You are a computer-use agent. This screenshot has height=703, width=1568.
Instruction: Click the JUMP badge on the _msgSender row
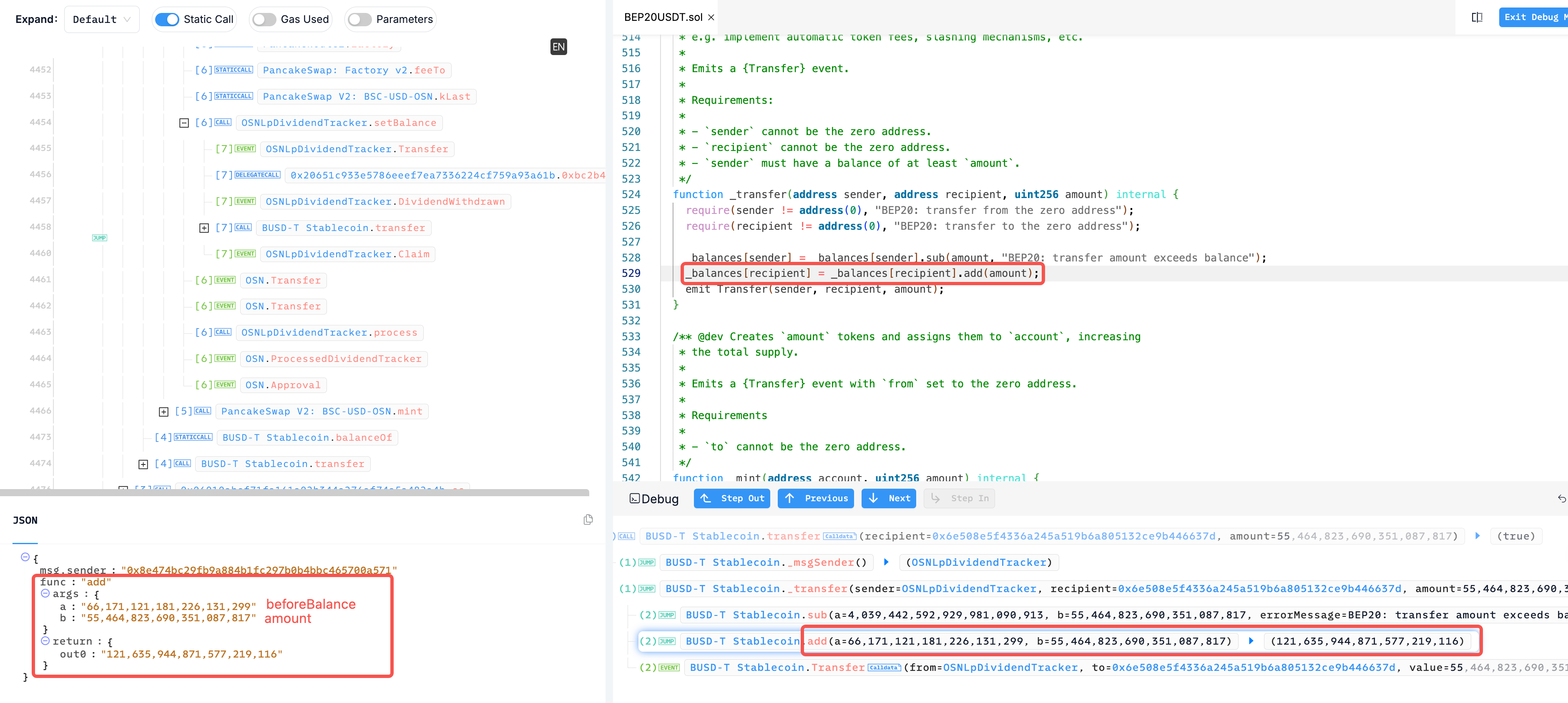pos(646,562)
